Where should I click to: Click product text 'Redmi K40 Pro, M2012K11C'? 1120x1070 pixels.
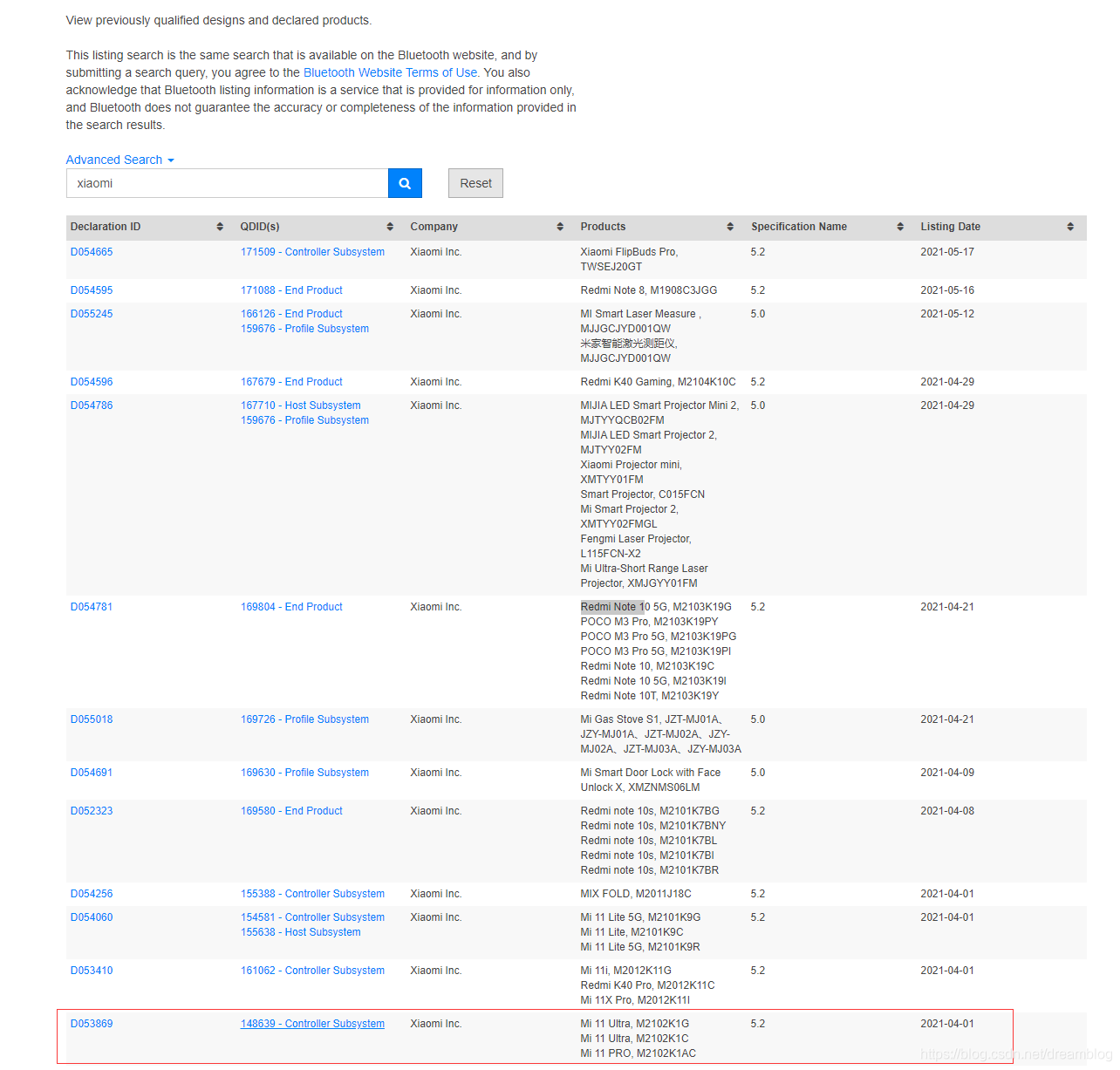(x=647, y=985)
